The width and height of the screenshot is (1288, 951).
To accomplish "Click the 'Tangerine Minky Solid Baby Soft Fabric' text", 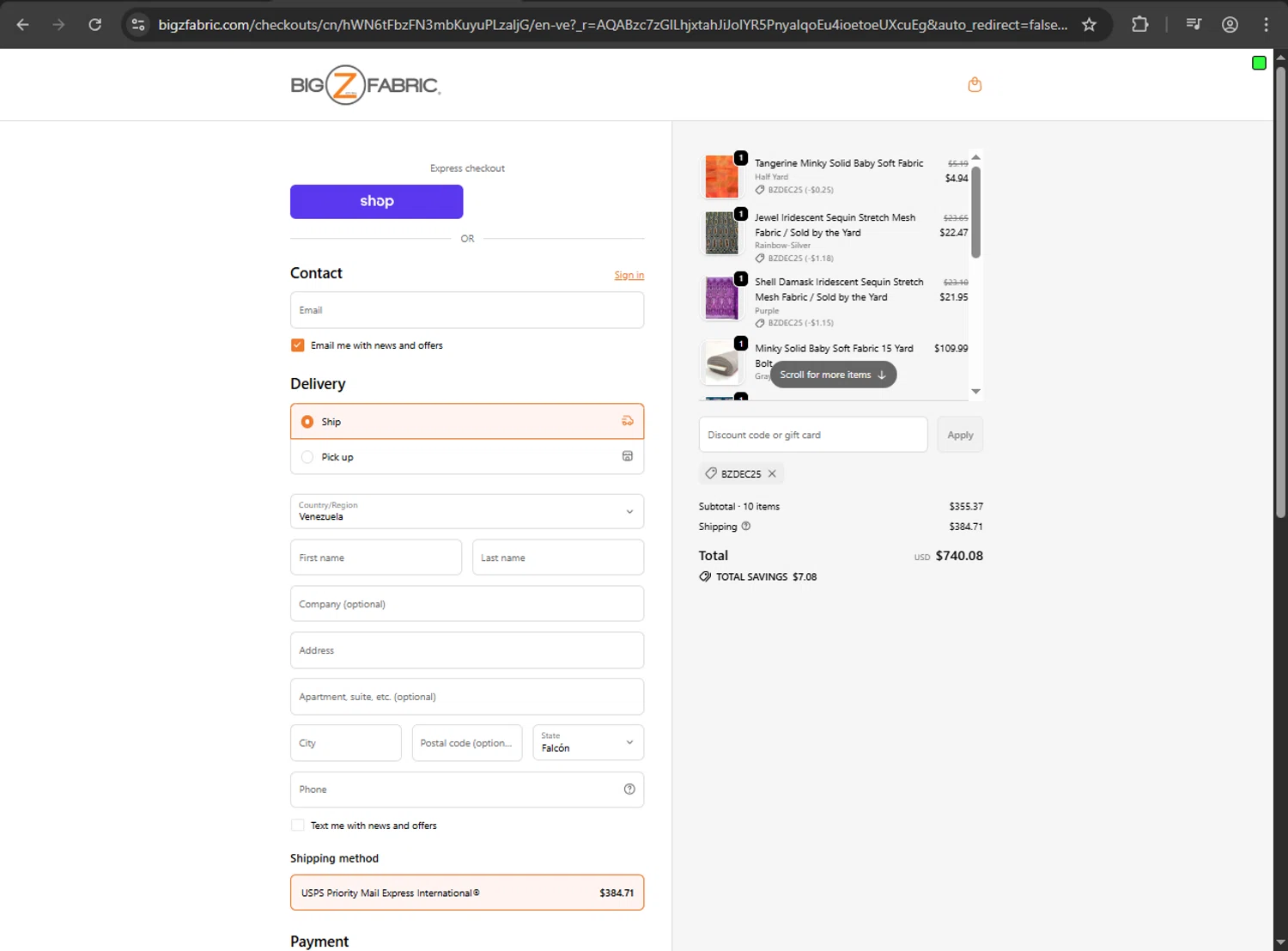I will click(839, 163).
